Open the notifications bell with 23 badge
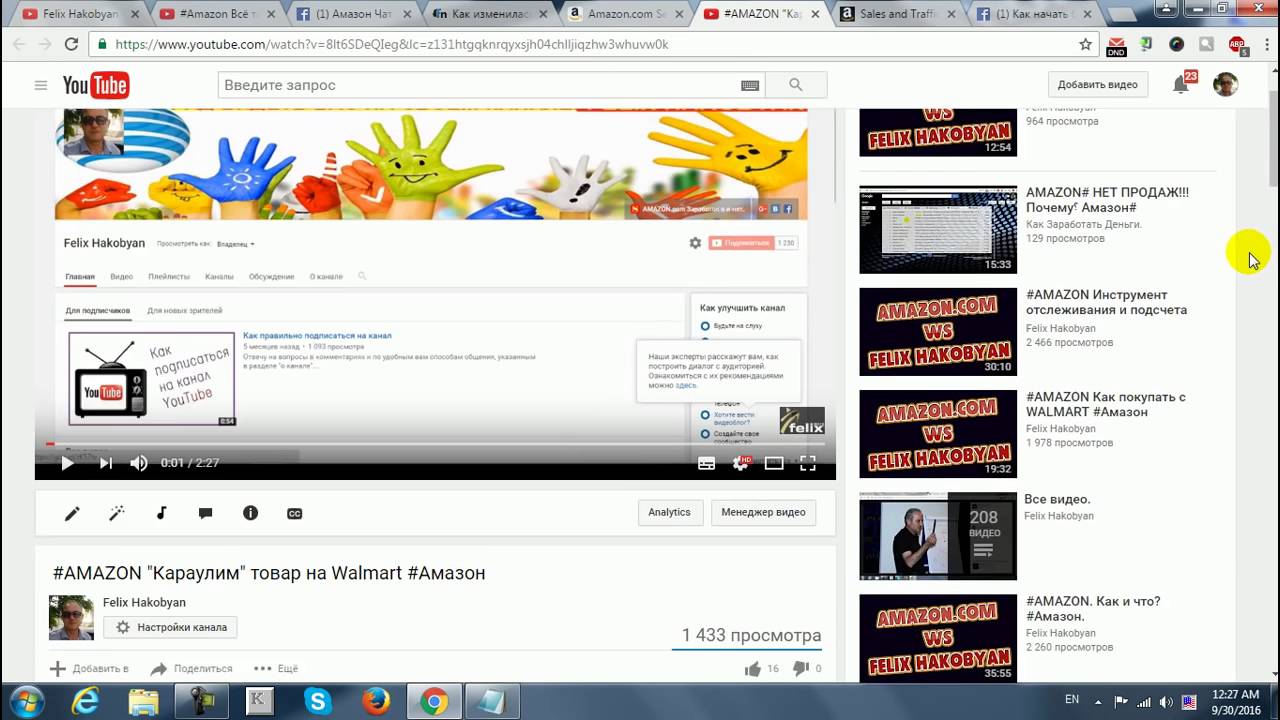 1181,85
